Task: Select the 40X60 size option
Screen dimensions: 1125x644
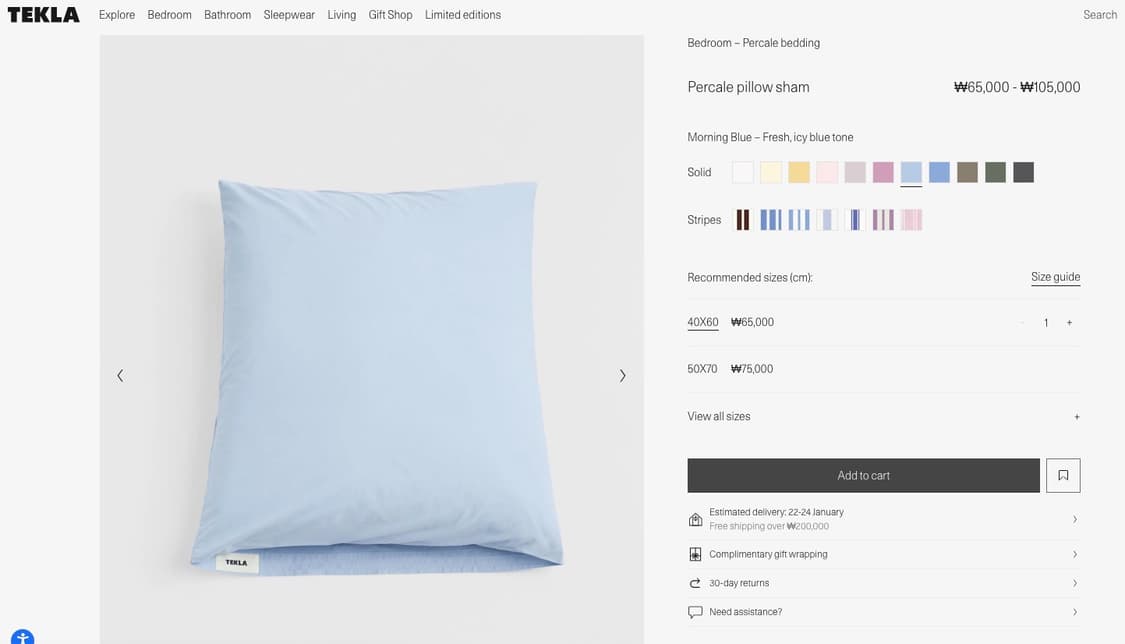Action: coord(703,322)
